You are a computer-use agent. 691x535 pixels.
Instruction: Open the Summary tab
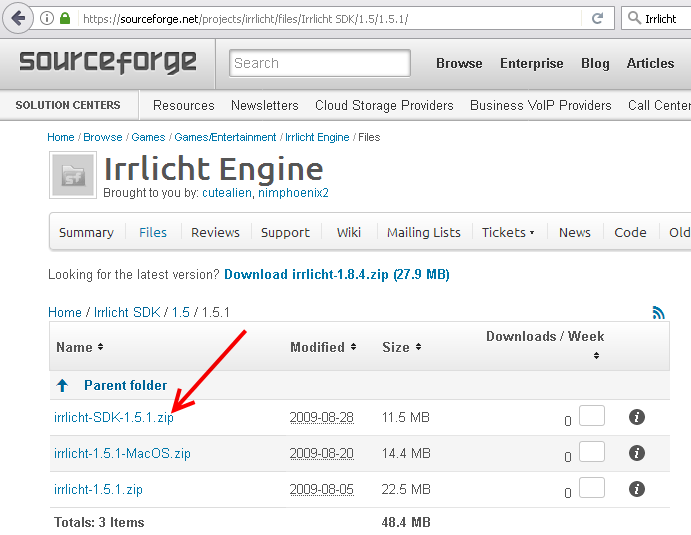[86, 232]
